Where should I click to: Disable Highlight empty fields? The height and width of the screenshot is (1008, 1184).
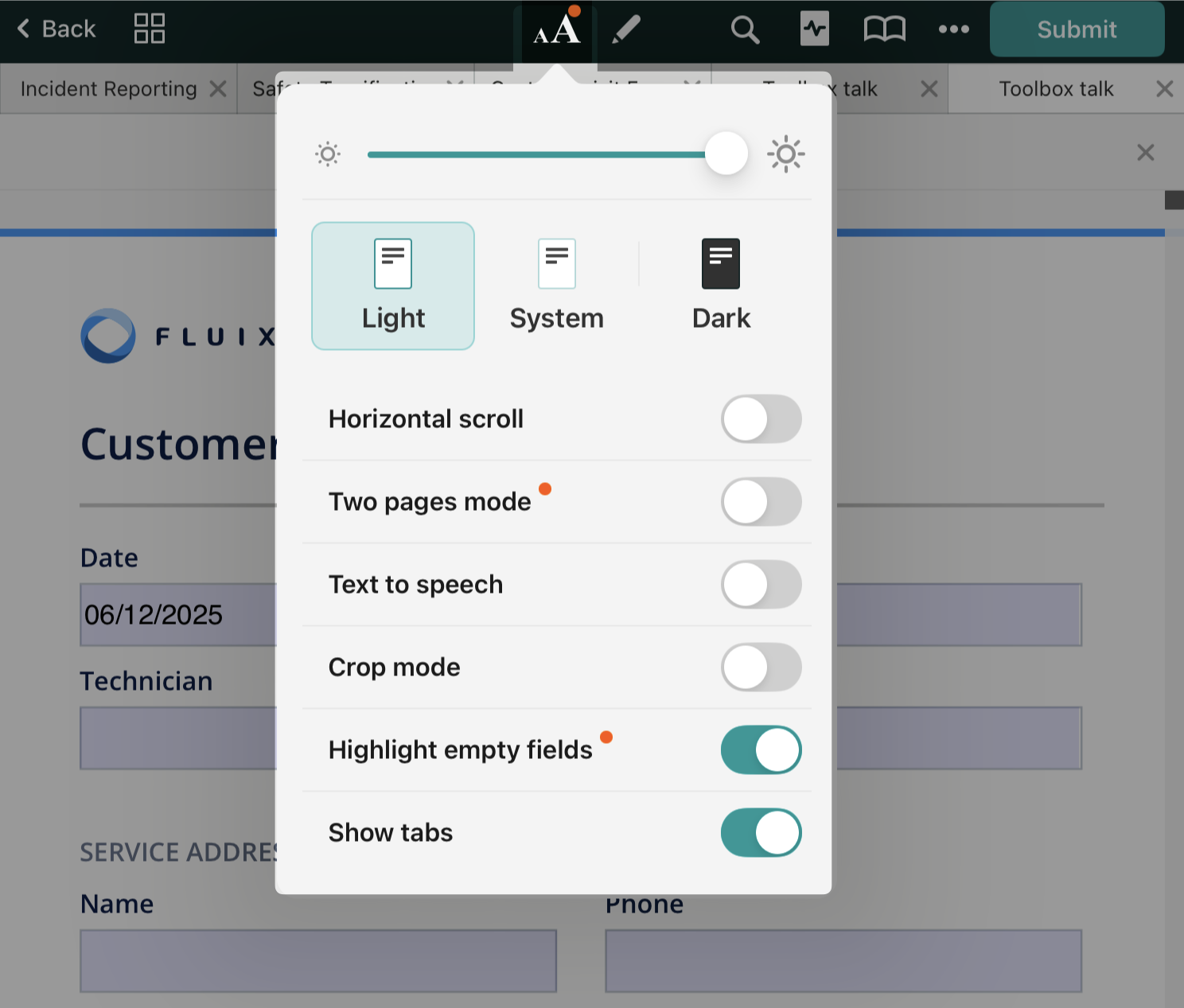pyautogui.click(x=761, y=750)
